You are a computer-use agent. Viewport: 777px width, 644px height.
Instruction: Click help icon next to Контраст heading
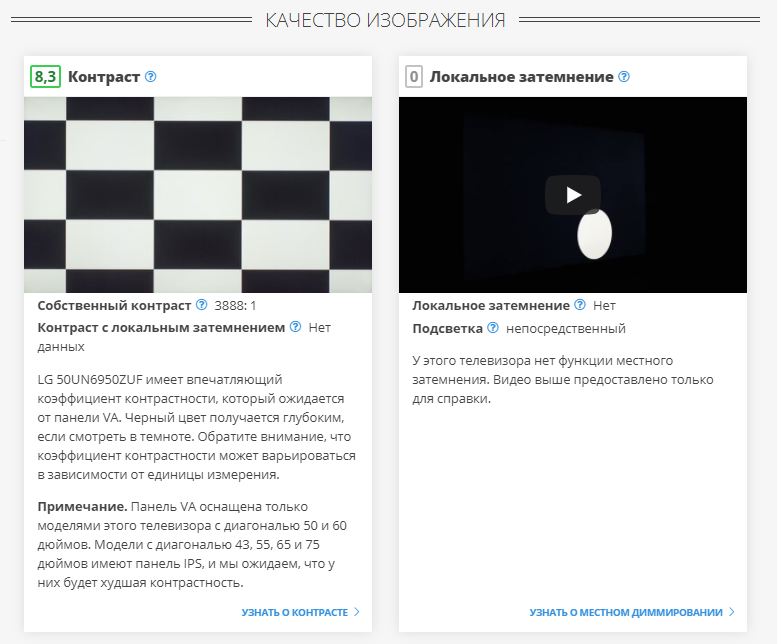click(151, 77)
